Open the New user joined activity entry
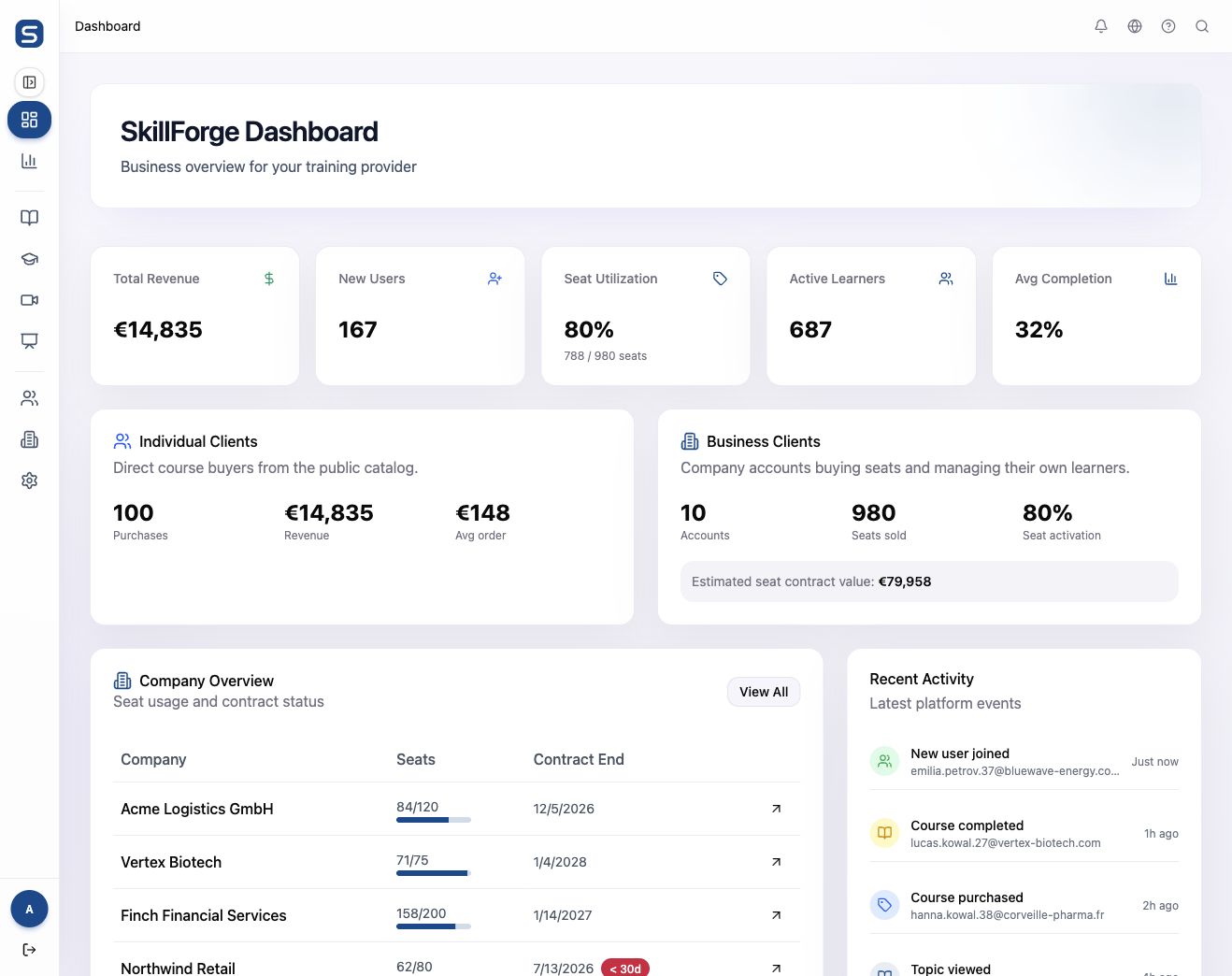Viewport: 1232px width, 976px height. pyautogui.click(x=1024, y=762)
